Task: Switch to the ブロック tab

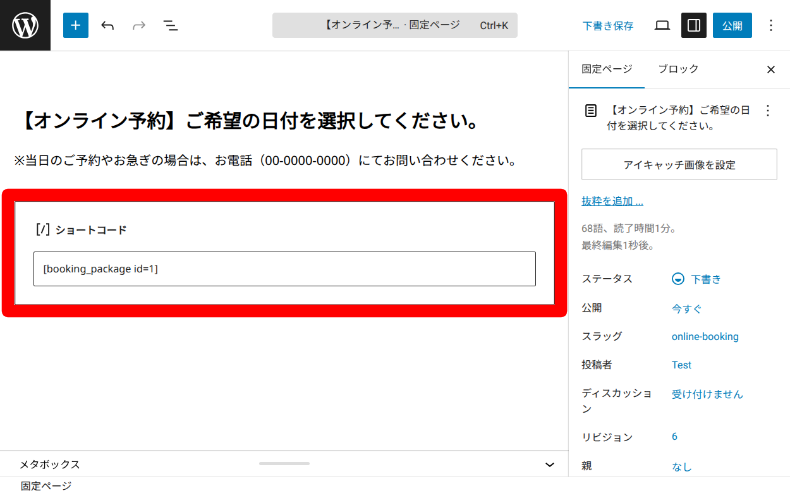Action: (678, 69)
